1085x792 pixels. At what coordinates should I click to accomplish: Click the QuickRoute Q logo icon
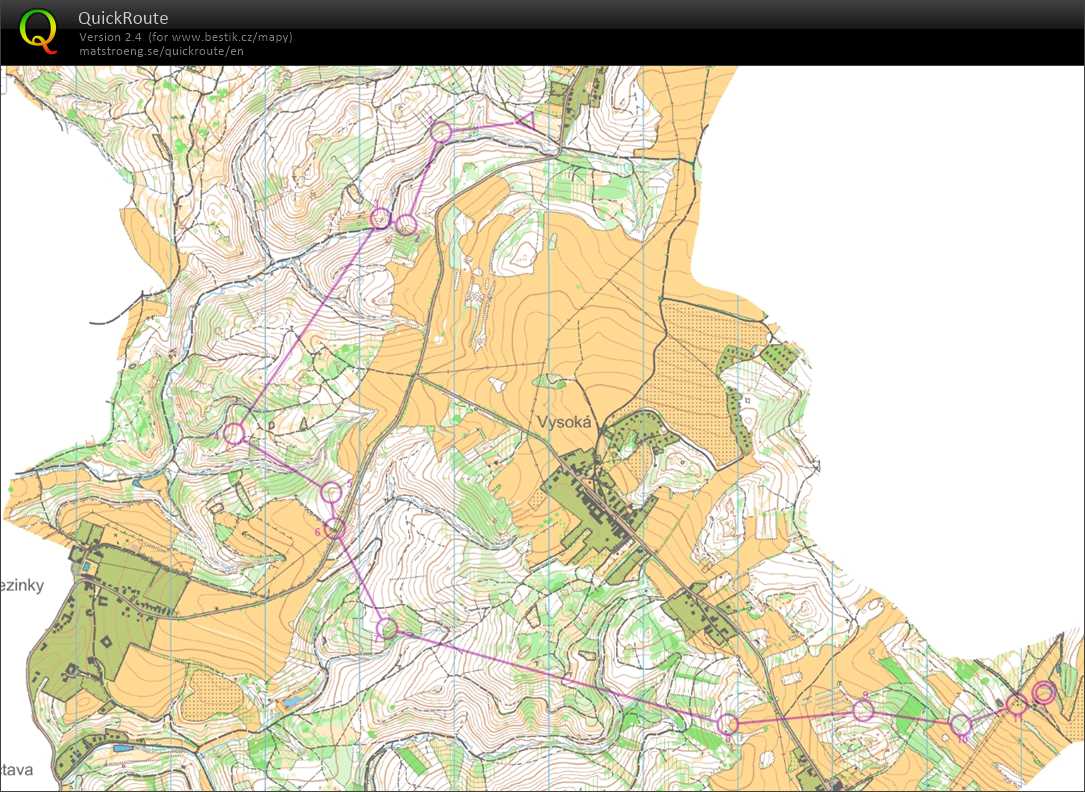39,30
